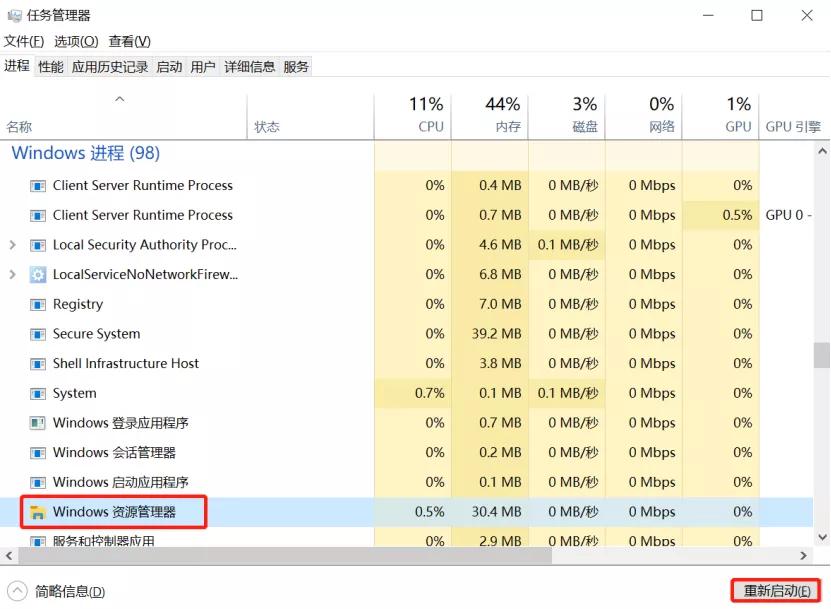Click the Registry process gear icon
This screenshot has width=831, height=609.
click(x=38, y=304)
